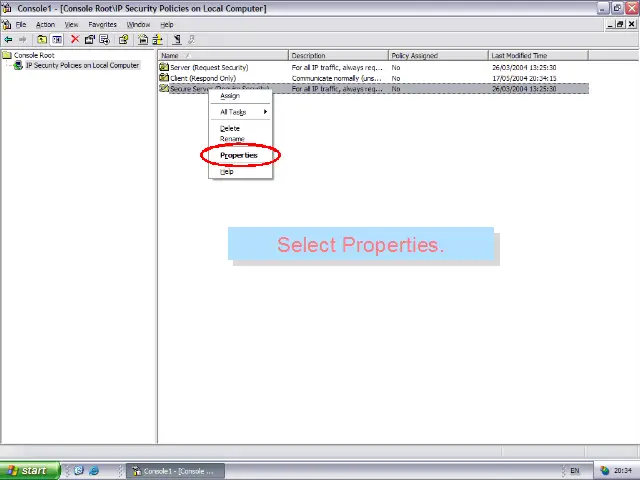Click the Help icon in the toolbar
The image size is (640, 480).
tap(124, 40)
